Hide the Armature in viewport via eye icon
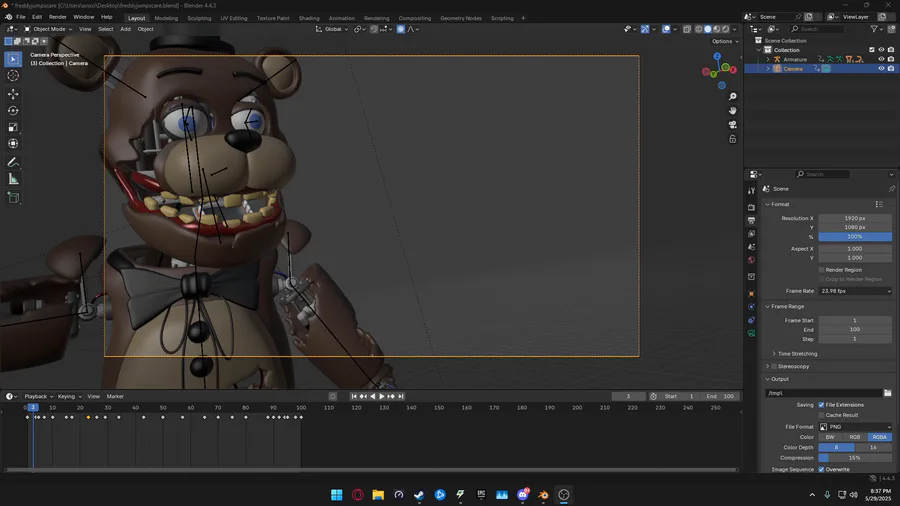This screenshot has height=506, width=900. tap(881, 59)
